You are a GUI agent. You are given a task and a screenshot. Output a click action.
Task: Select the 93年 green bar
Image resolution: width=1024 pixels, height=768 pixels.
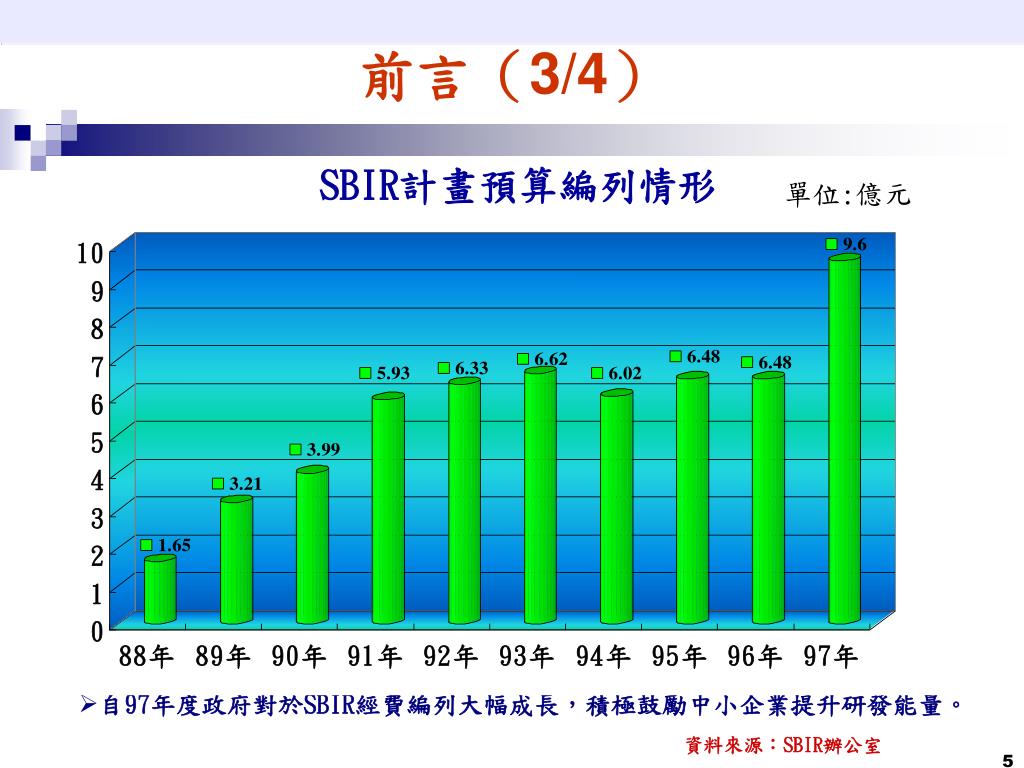pyautogui.click(x=541, y=496)
